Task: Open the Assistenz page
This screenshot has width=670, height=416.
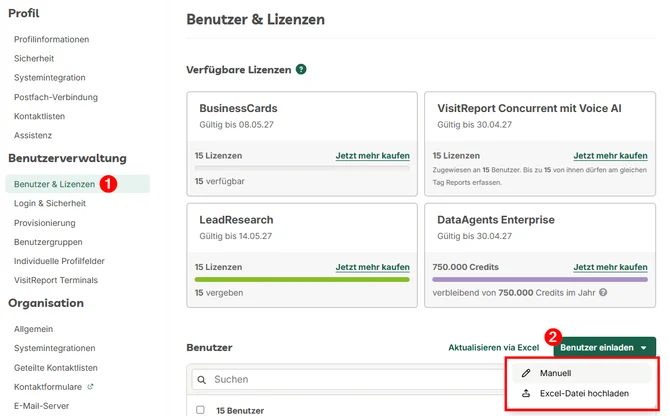Action: coord(32,135)
